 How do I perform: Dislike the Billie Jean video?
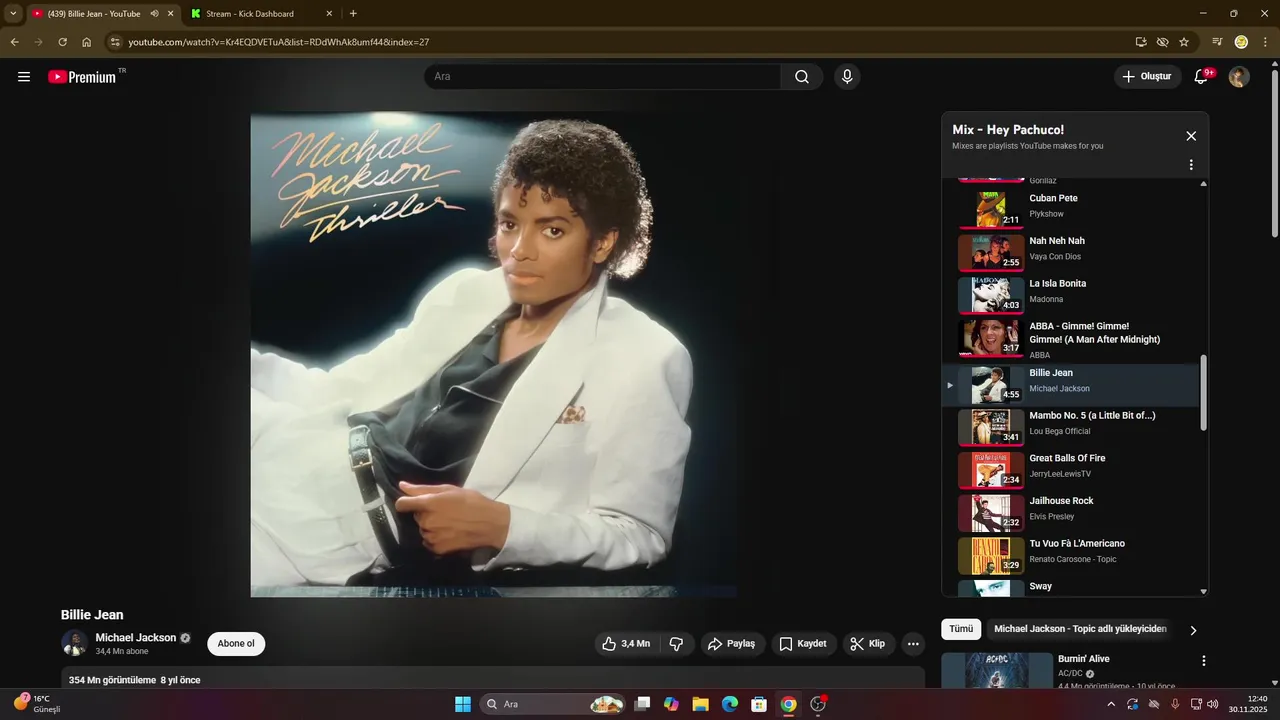(676, 644)
